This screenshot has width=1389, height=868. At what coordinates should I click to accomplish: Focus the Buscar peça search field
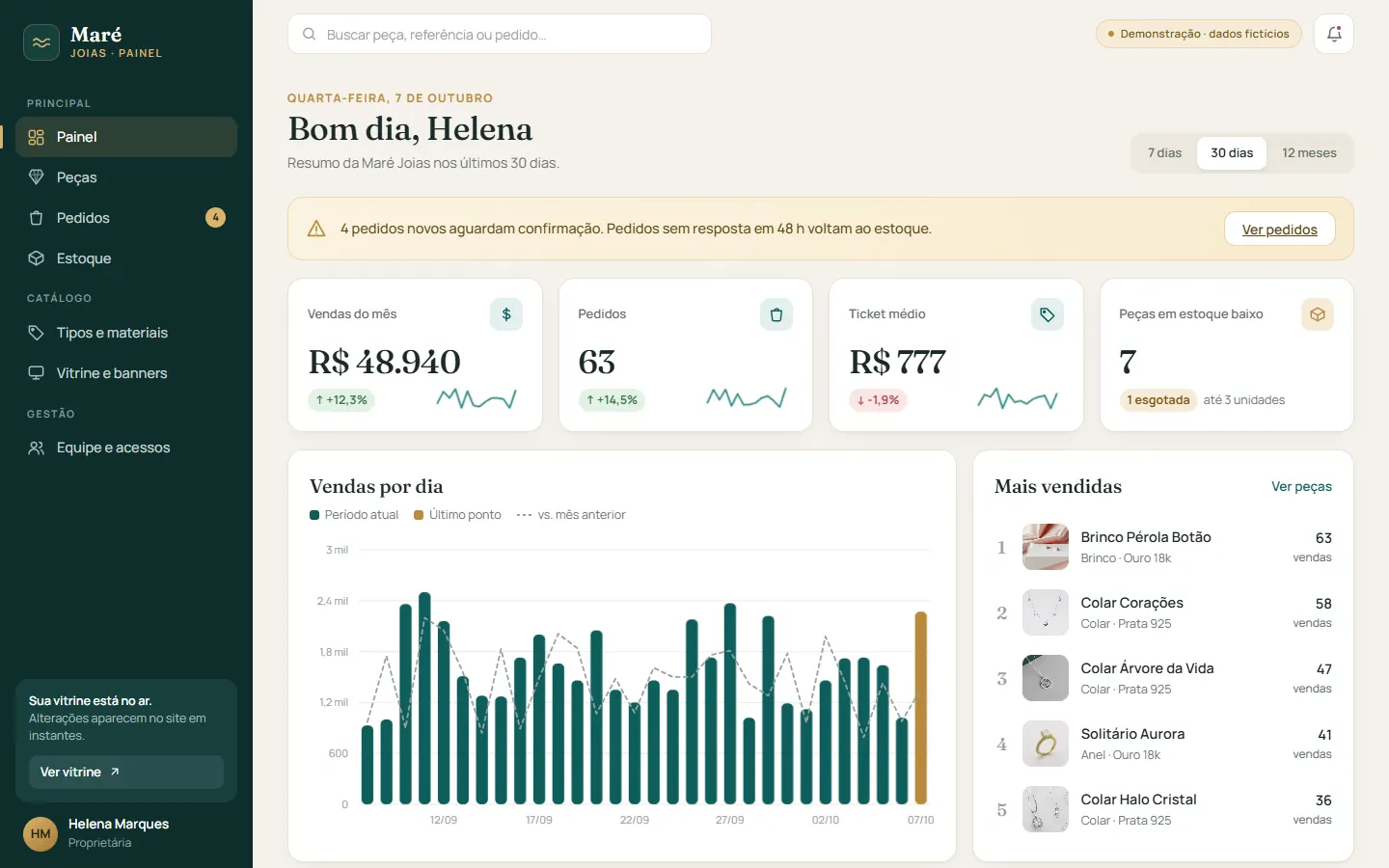click(x=500, y=34)
